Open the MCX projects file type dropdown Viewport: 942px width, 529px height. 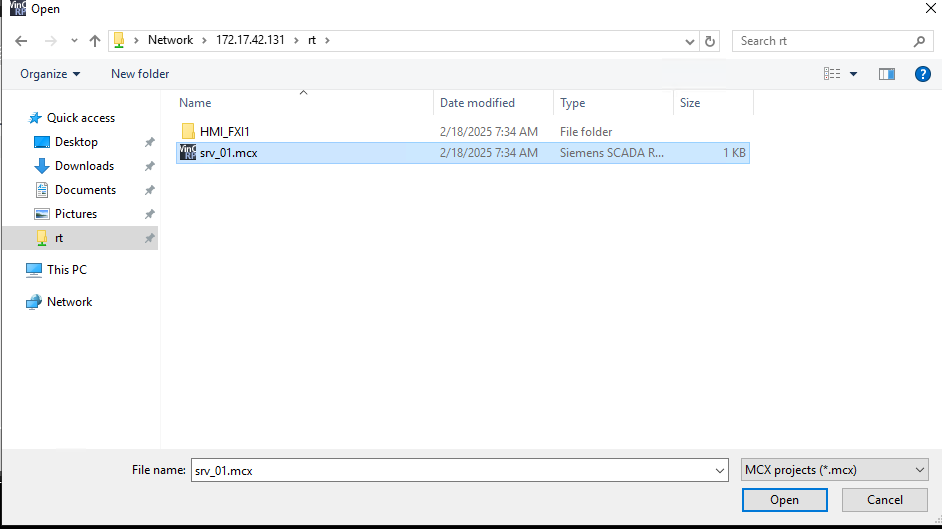pyautogui.click(x=834, y=470)
